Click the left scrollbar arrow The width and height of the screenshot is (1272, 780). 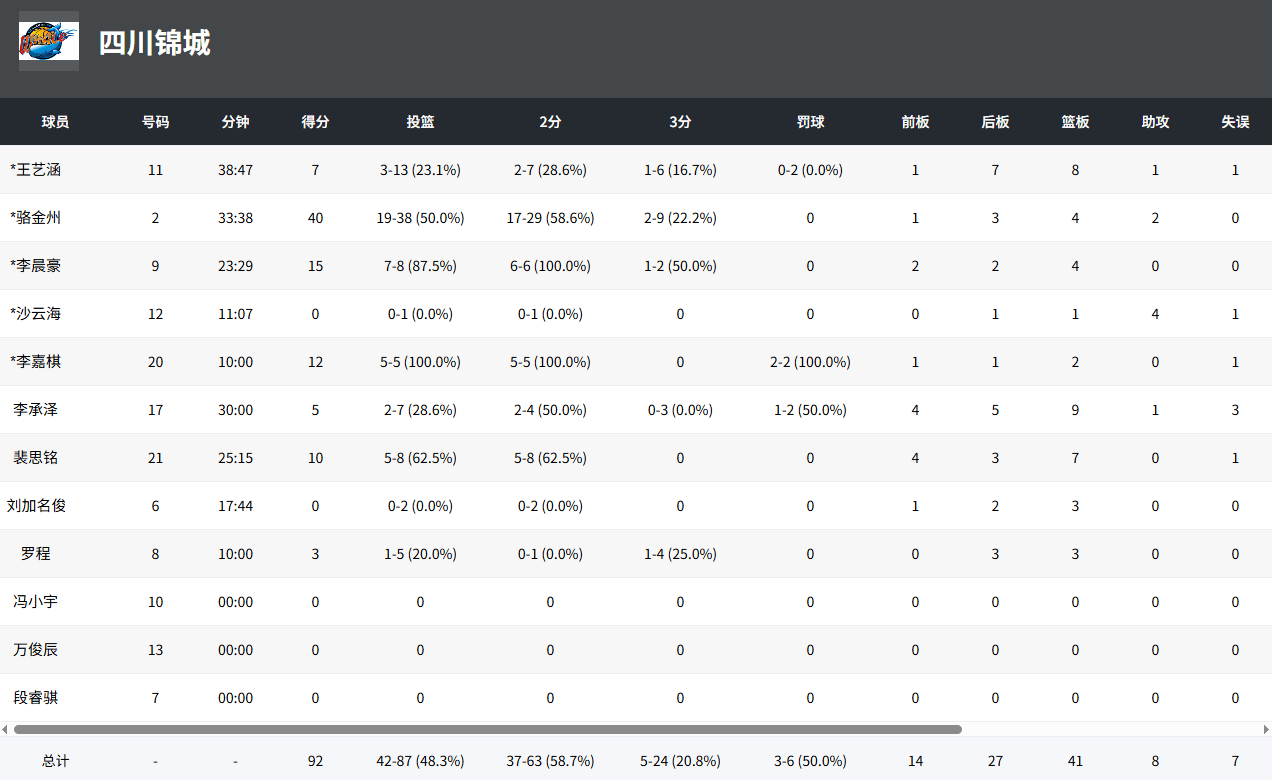5,729
